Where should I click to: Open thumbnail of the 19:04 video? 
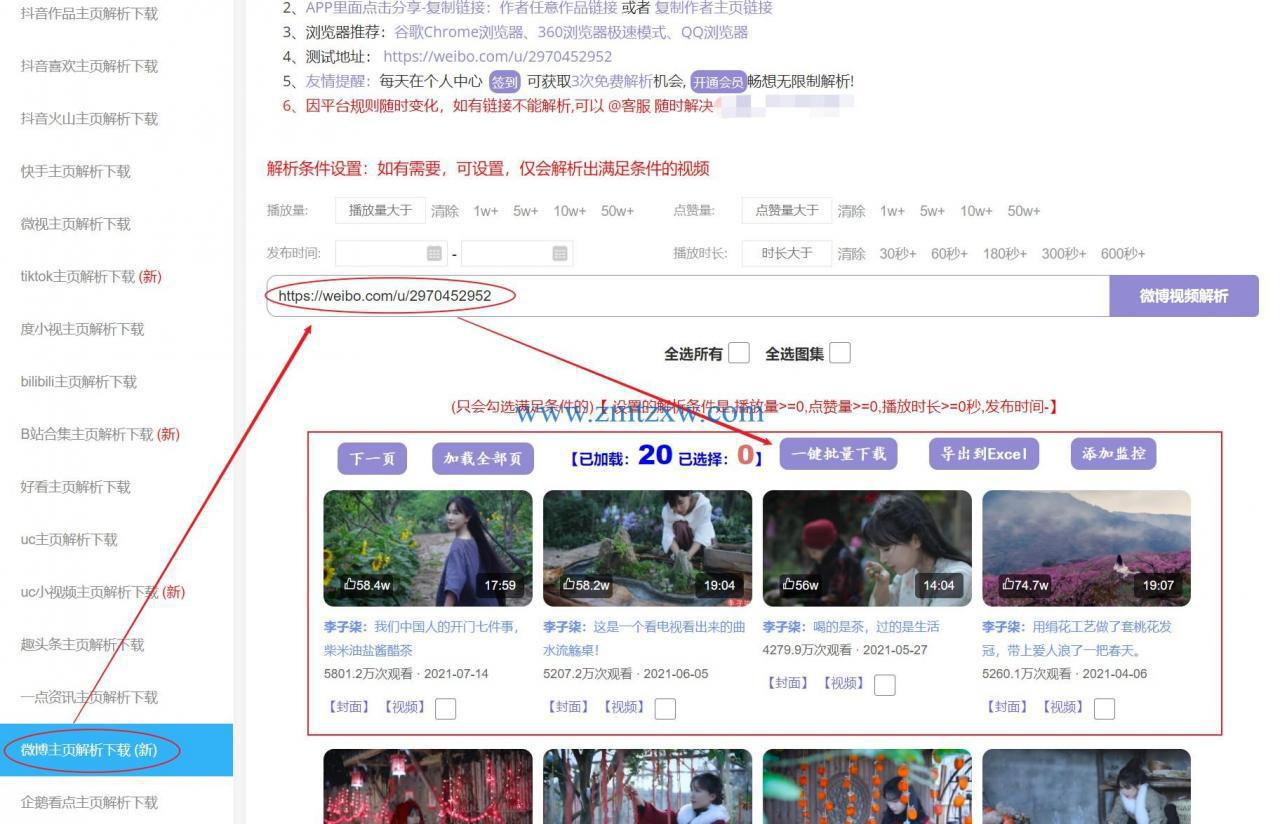click(647, 548)
